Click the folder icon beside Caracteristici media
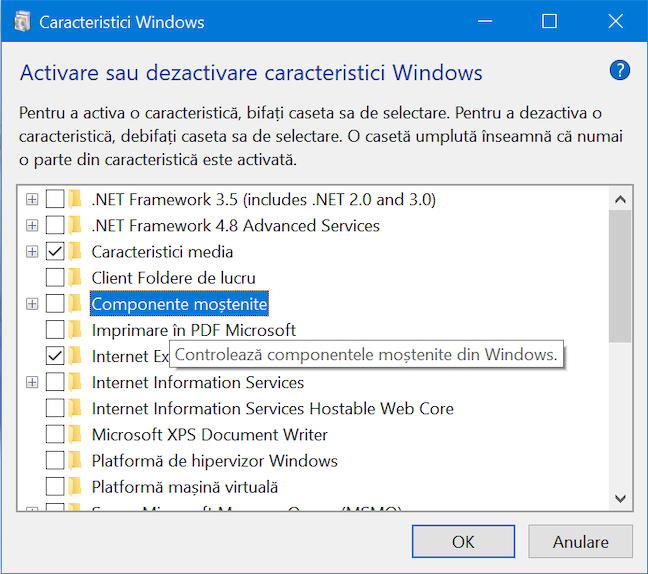This screenshot has height=574, width=648. click(x=75, y=252)
